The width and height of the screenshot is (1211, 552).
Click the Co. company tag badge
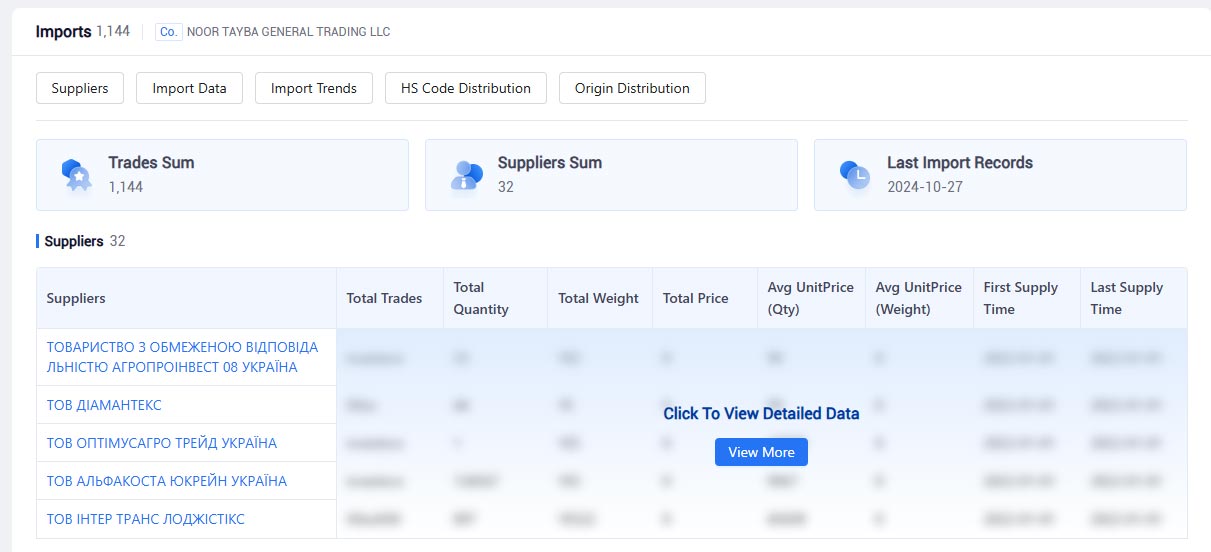(x=169, y=32)
